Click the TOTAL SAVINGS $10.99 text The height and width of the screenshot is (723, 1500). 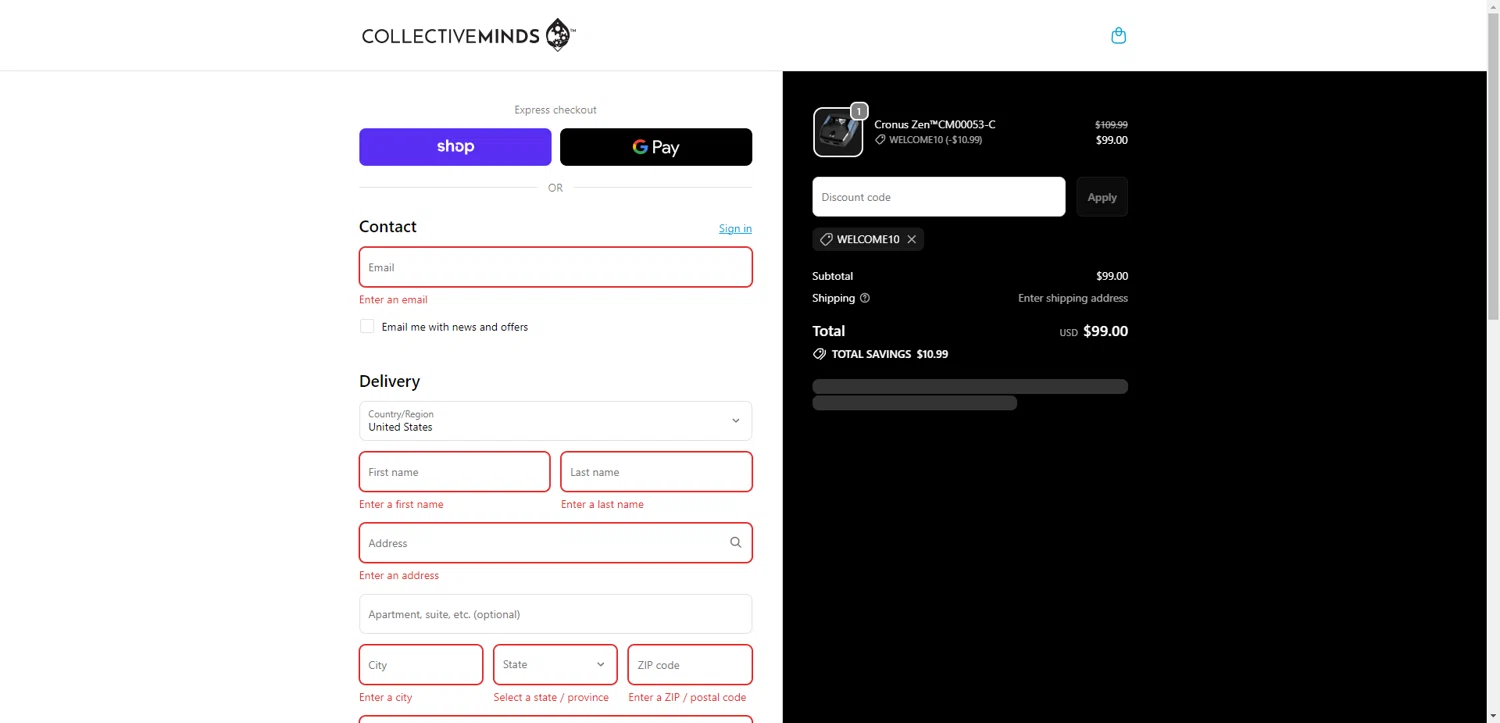(890, 354)
